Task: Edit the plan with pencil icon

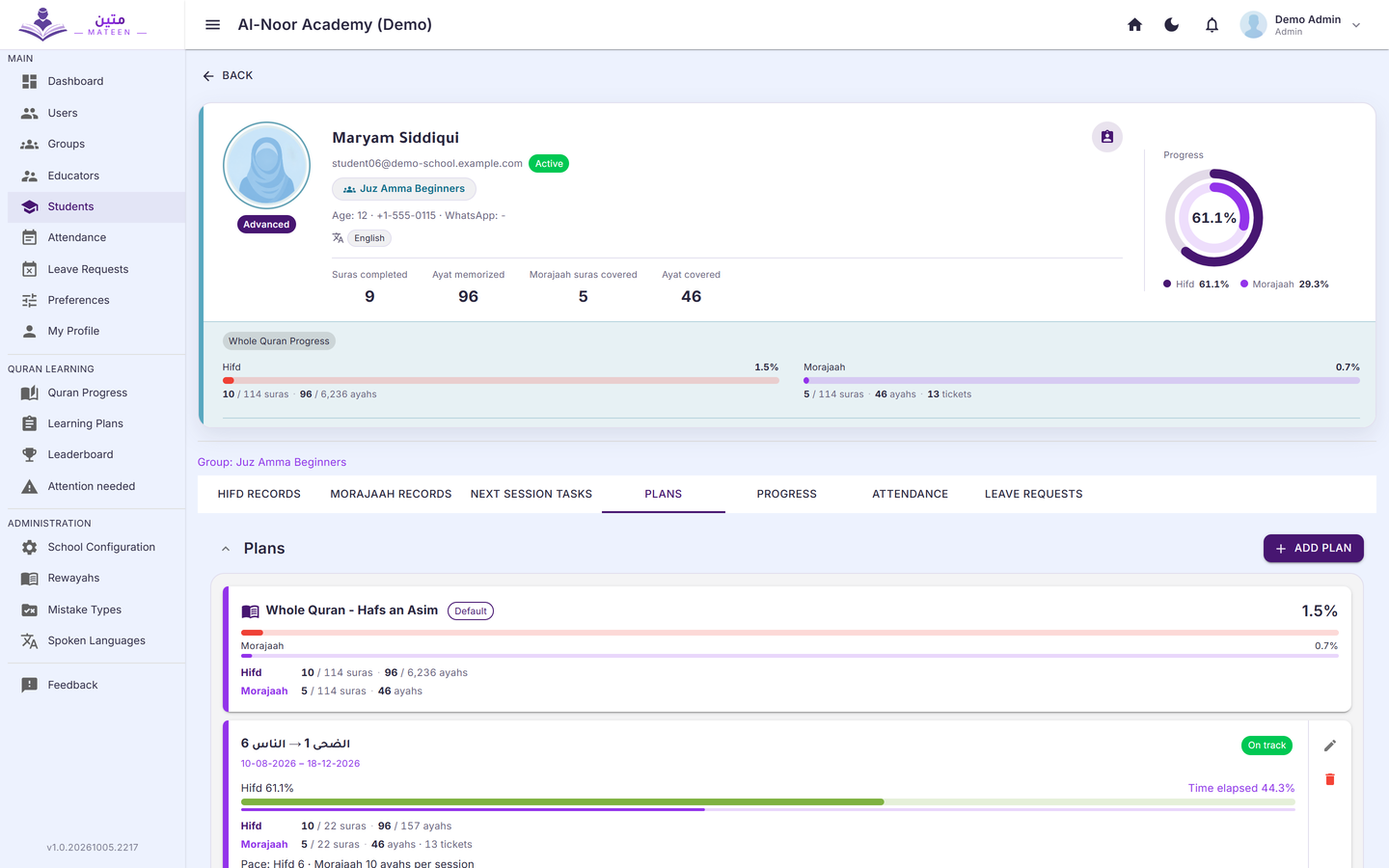Action: [x=1330, y=746]
